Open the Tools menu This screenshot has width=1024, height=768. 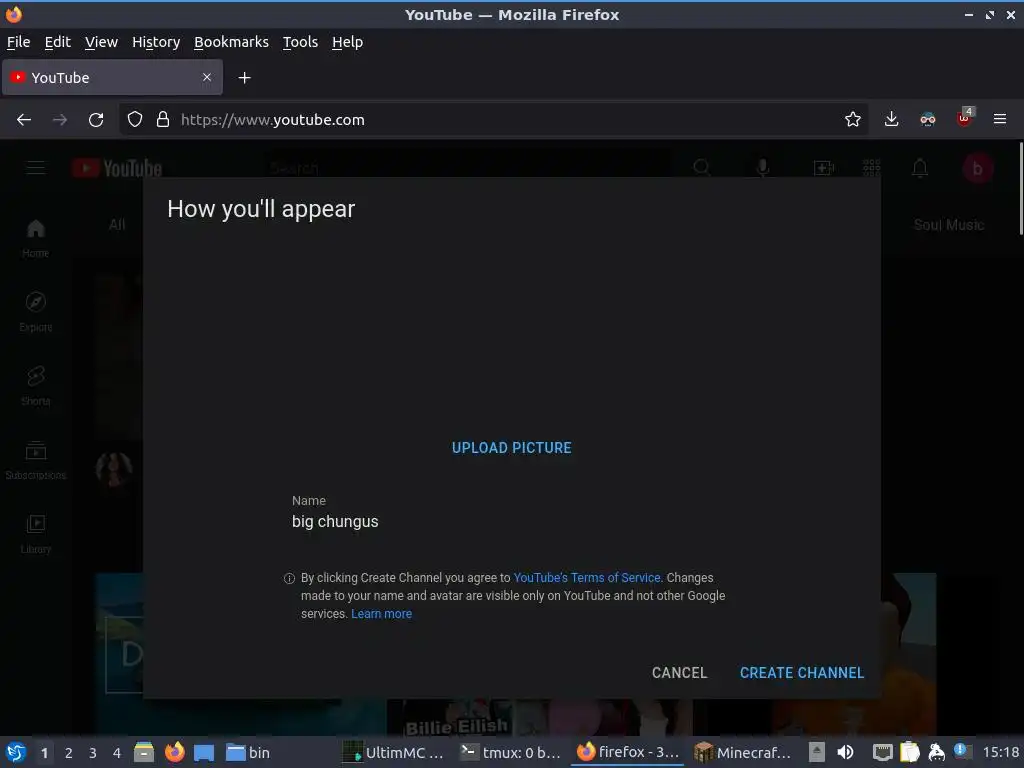click(300, 42)
